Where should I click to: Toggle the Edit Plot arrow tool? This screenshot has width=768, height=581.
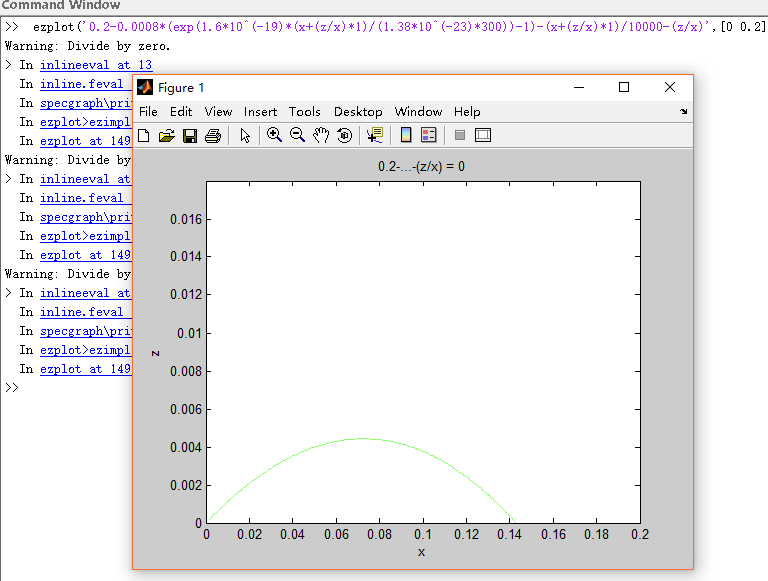[x=245, y=135]
